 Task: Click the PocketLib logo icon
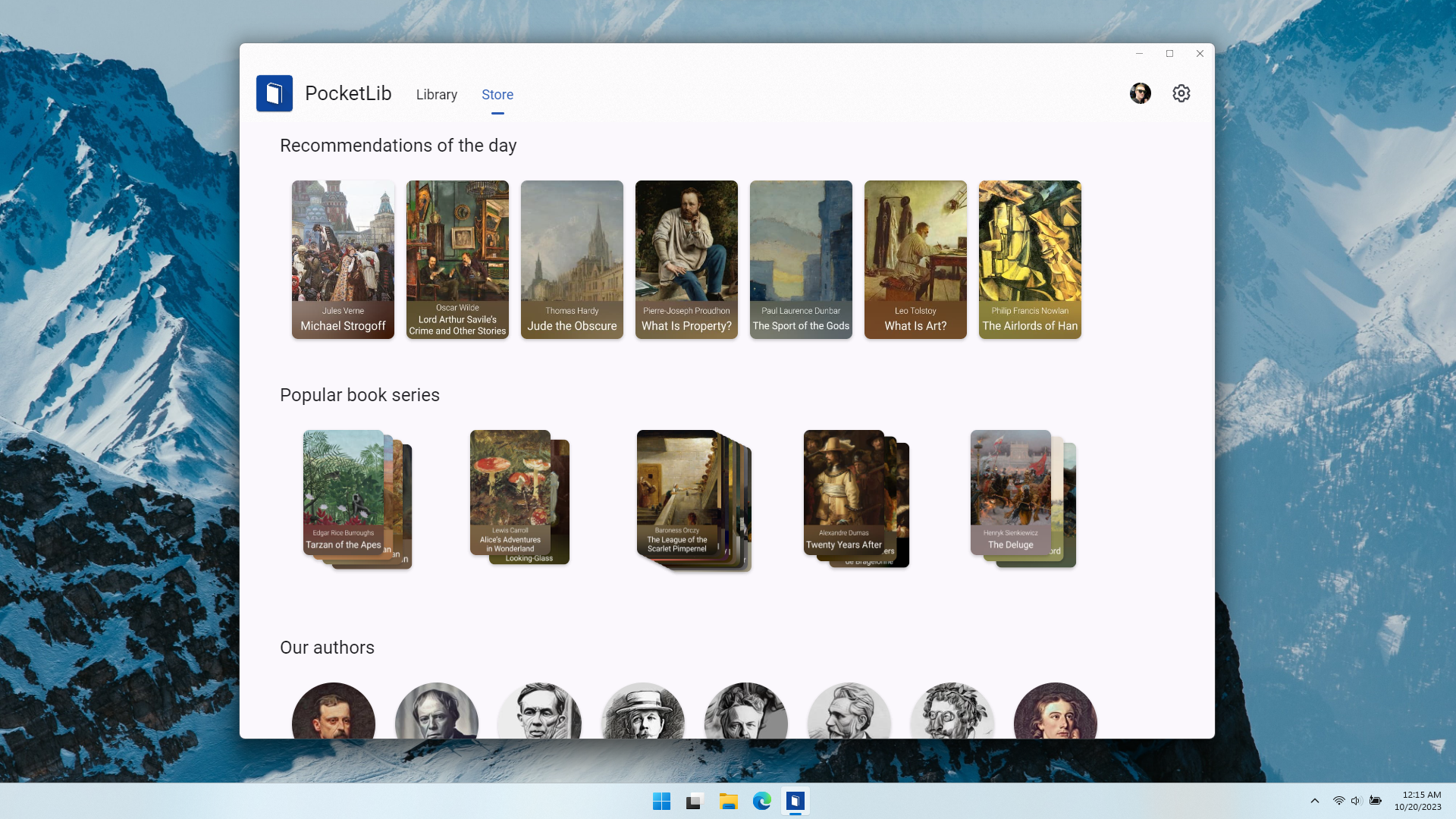(x=275, y=93)
